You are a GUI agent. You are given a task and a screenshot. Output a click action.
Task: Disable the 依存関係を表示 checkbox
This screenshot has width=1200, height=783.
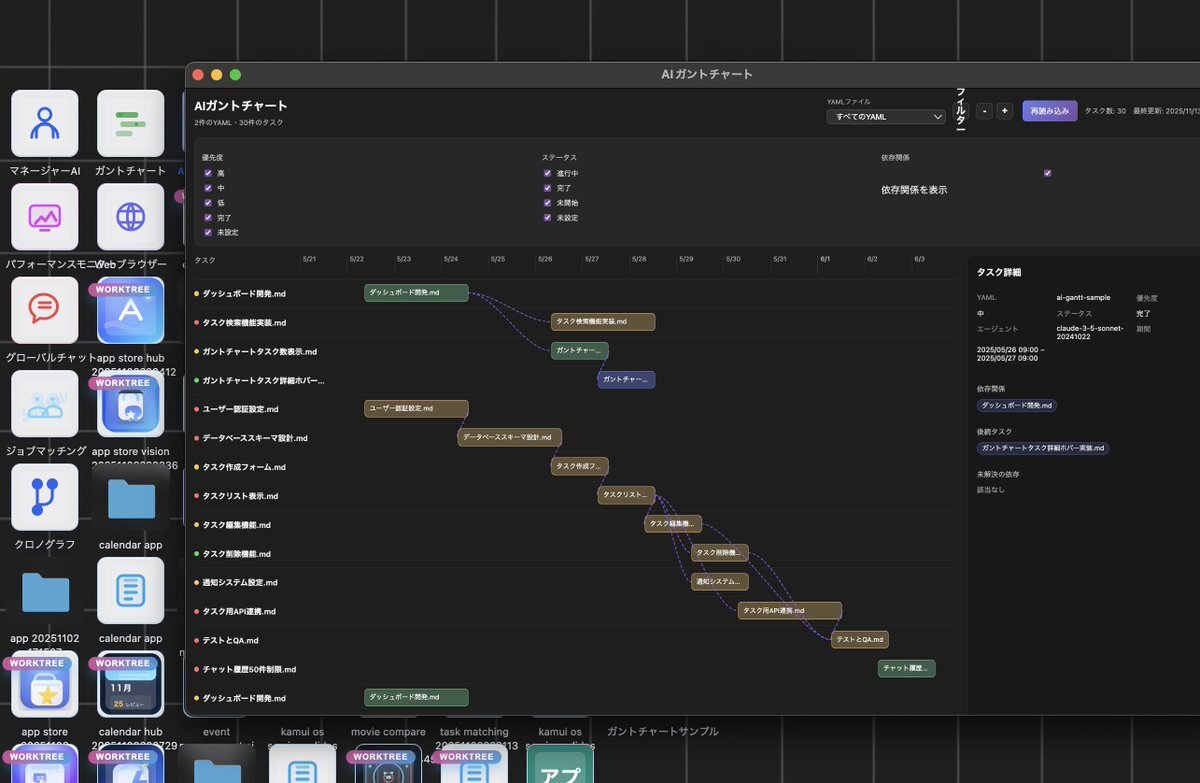(1047, 173)
